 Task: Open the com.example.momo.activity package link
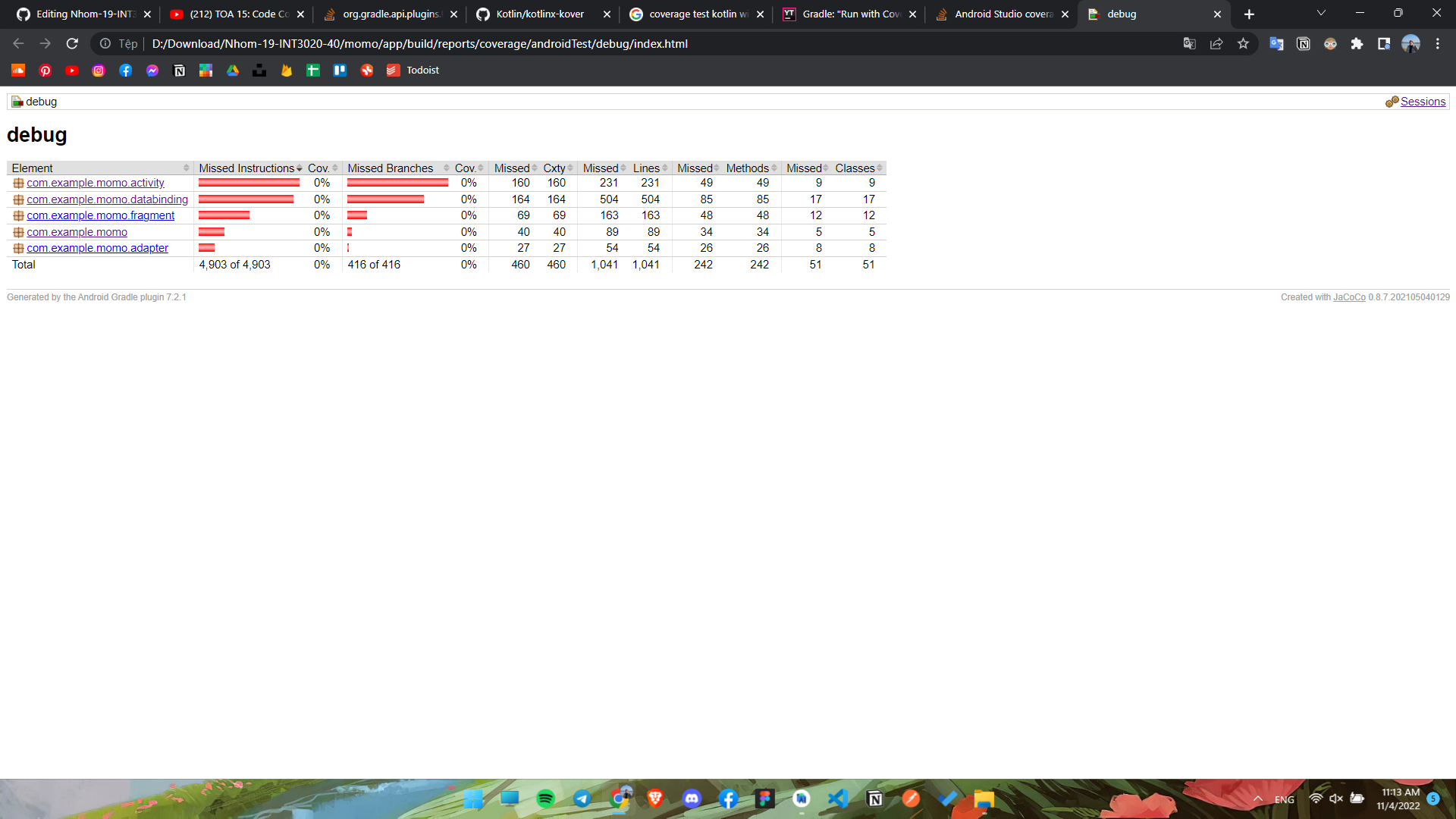(x=96, y=183)
